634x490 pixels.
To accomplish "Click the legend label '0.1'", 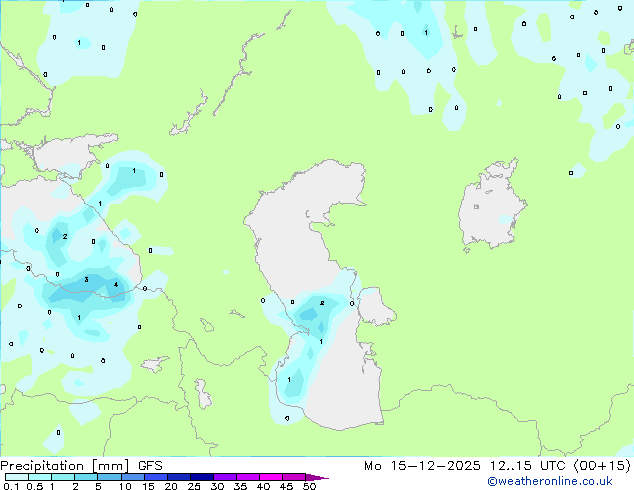I will (11, 486).
